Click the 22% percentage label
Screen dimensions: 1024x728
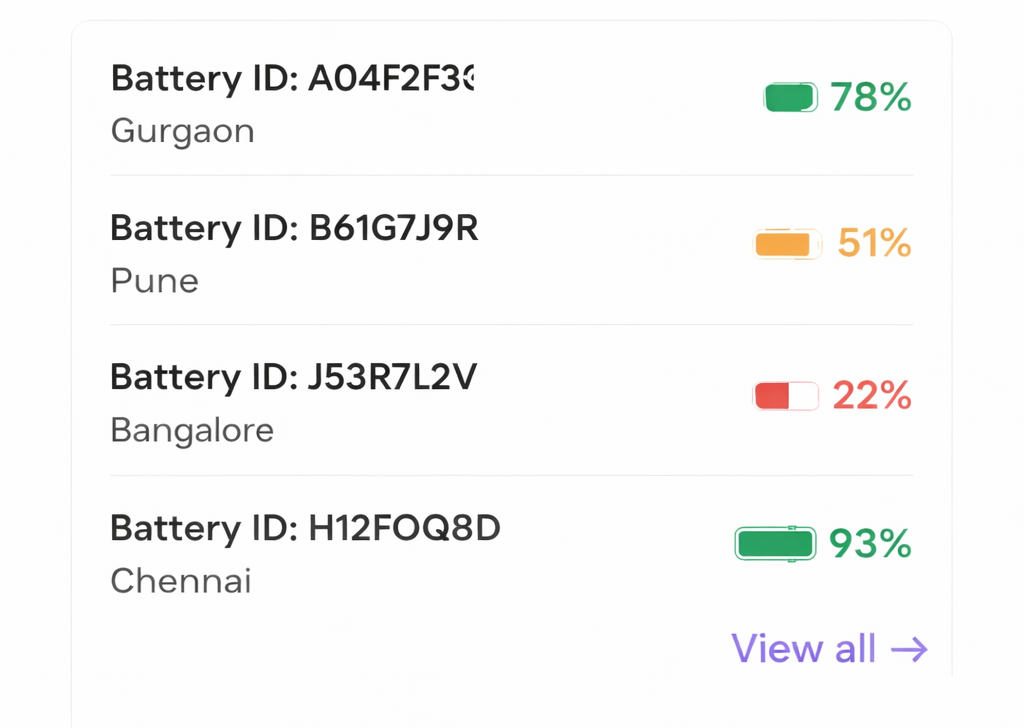[x=871, y=396]
